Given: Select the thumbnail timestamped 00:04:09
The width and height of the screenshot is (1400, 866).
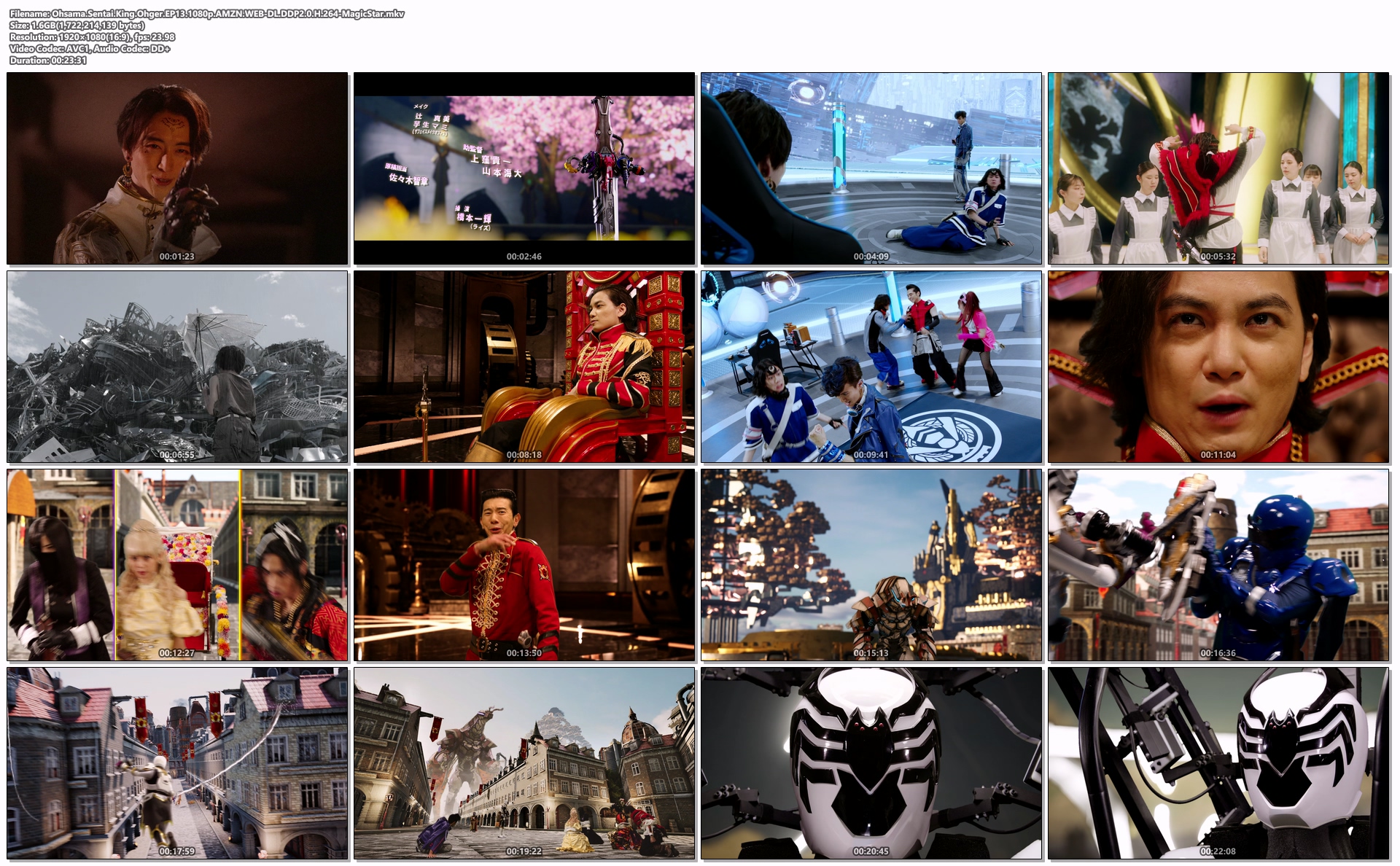Looking at the screenshot, I should point(871,168).
